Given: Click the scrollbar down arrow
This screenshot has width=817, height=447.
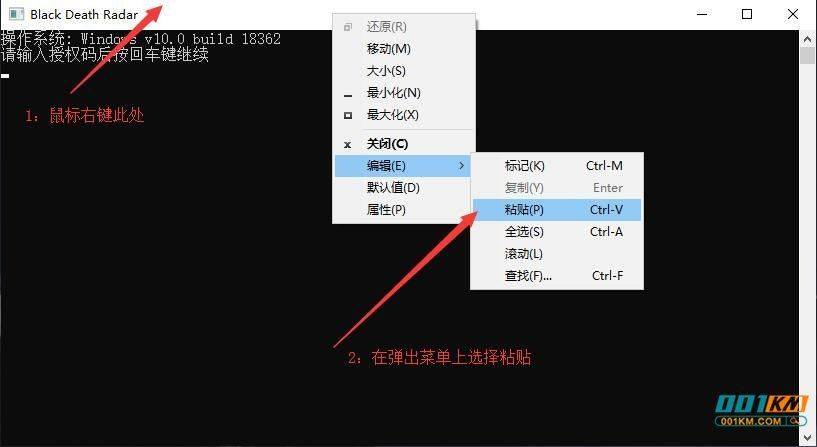Looking at the screenshot, I should coord(808,437).
